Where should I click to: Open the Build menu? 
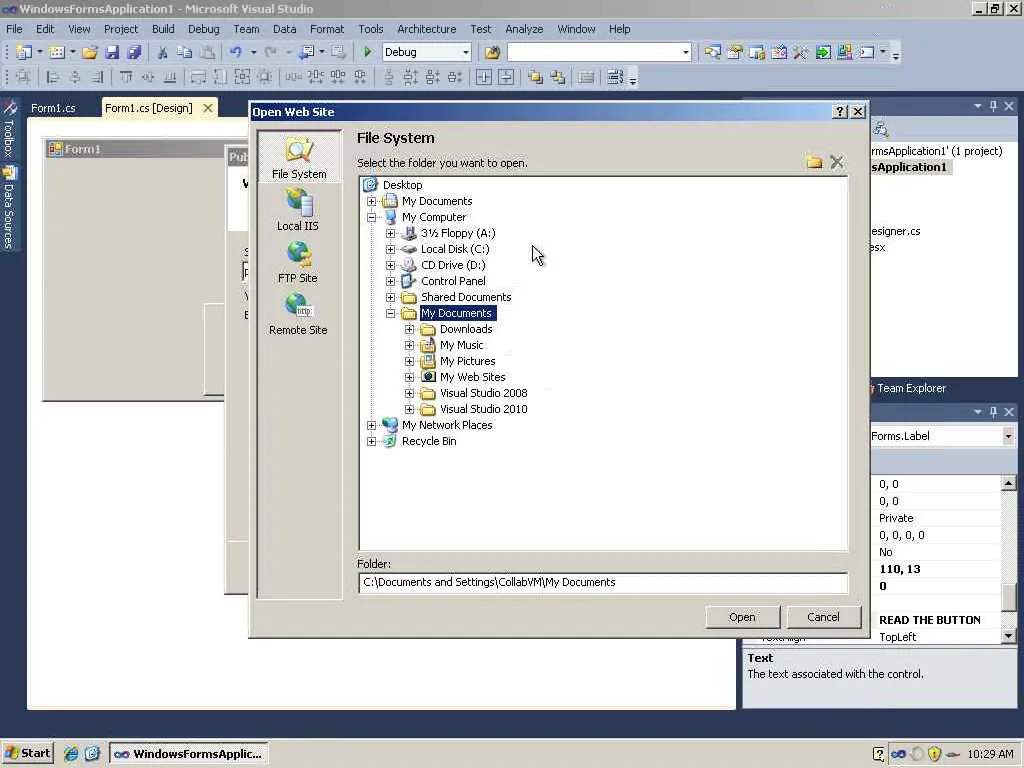click(x=163, y=29)
